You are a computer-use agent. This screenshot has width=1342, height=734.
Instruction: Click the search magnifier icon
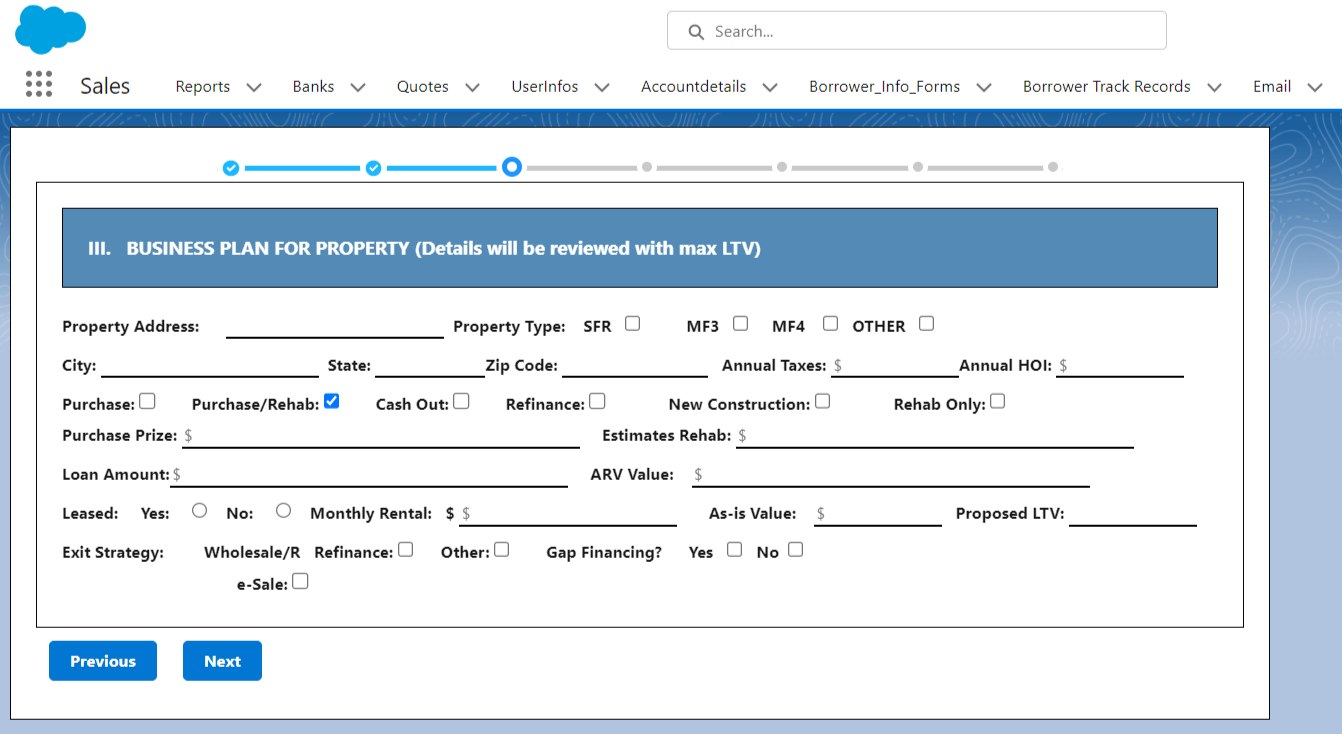coord(696,31)
